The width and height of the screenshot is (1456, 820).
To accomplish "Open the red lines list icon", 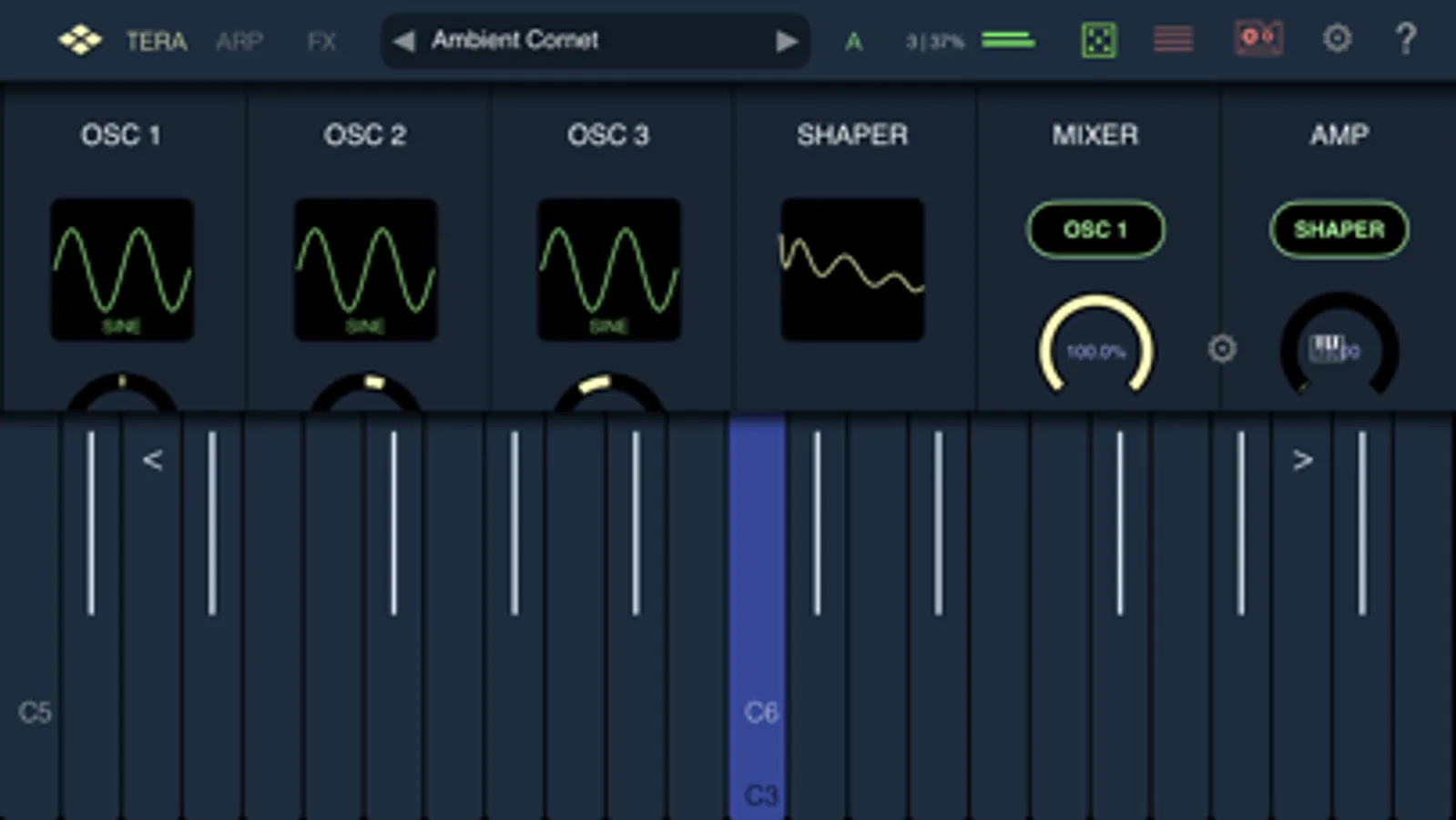I will point(1173,39).
